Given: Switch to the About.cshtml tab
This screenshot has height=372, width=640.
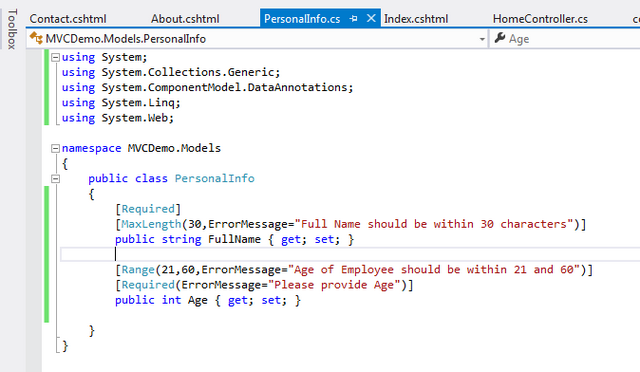Looking at the screenshot, I should tap(185, 19).
